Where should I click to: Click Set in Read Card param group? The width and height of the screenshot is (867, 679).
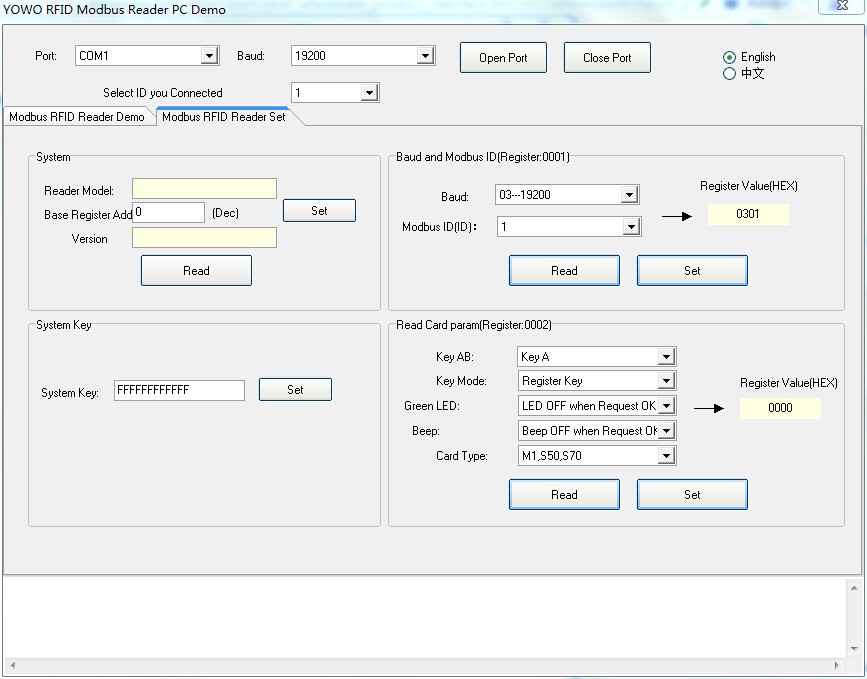[692, 495]
